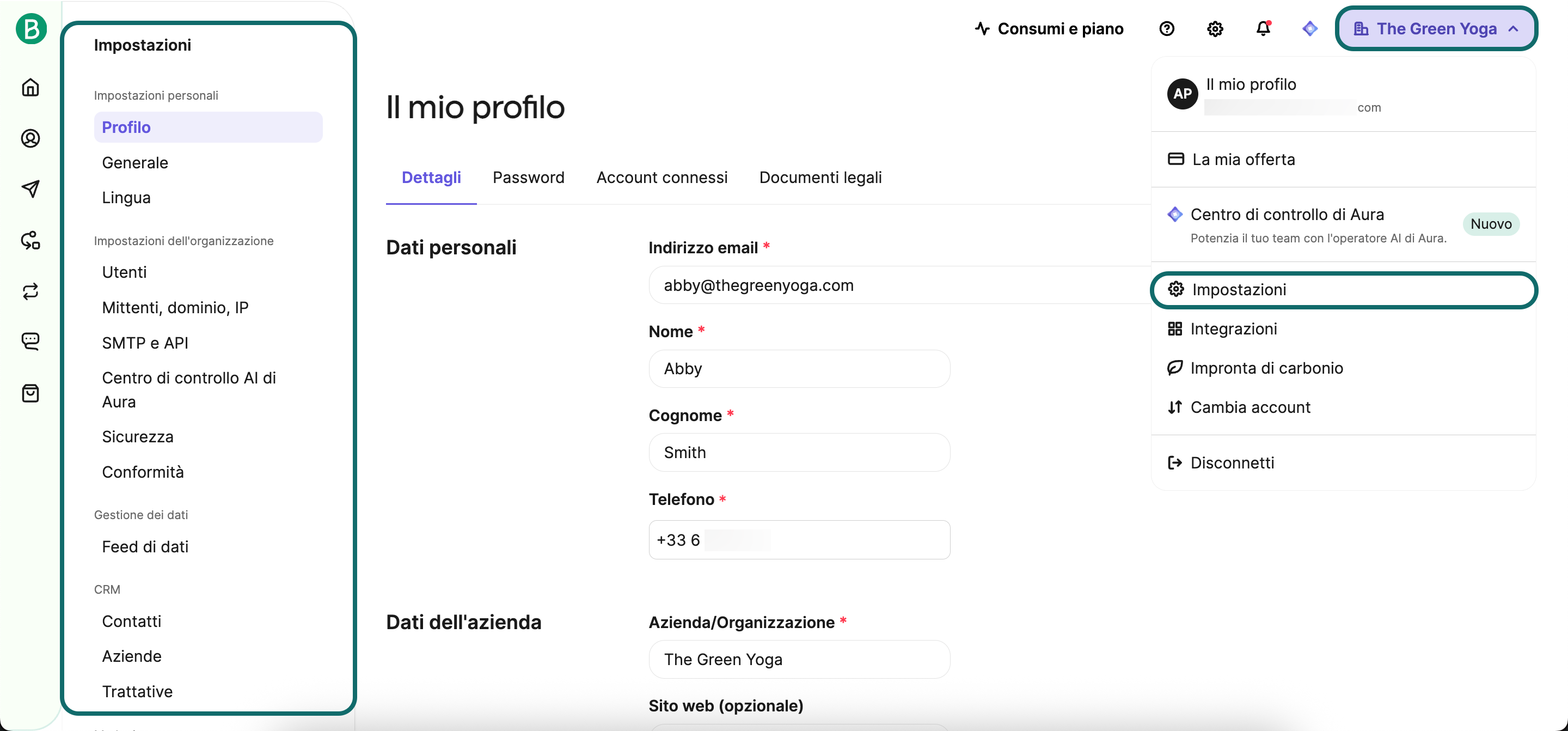
Task: Open Sicurezza settings in sidebar
Action: [138, 437]
